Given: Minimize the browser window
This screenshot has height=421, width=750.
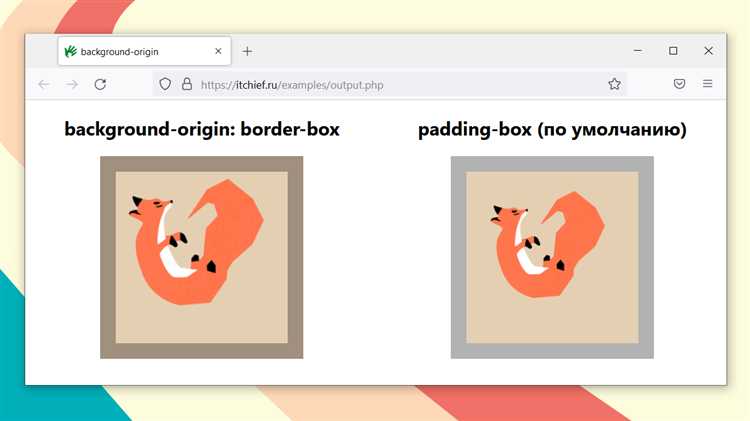Looking at the screenshot, I should tap(638, 51).
